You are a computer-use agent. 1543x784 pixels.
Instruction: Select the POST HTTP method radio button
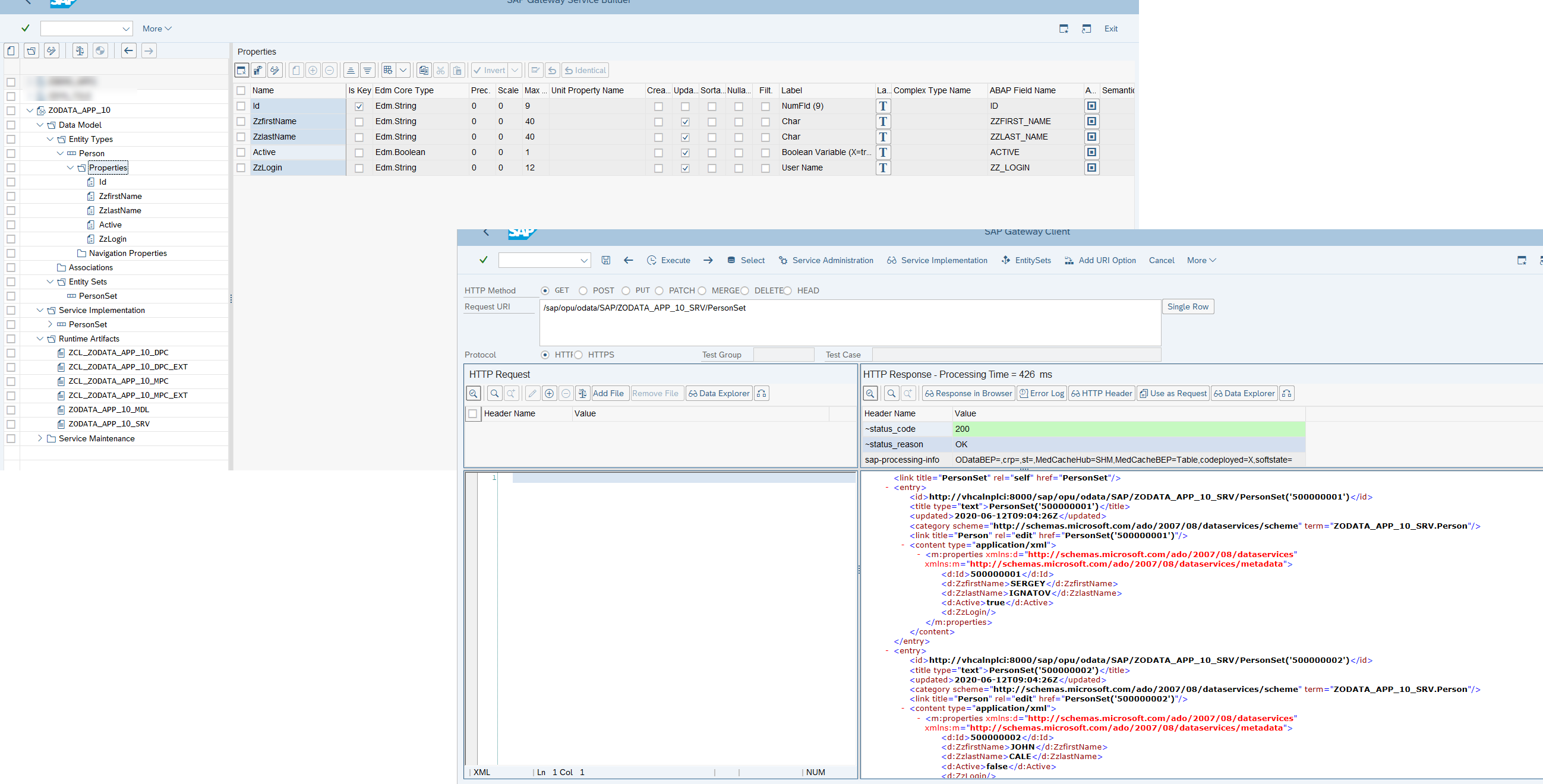[583, 291]
